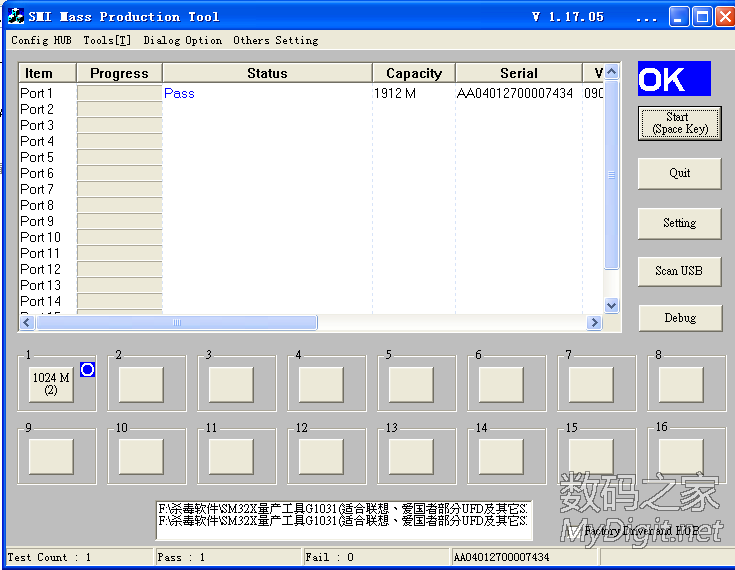Click the Scan USB button
The height and width of the screenshot is (570, 735).
point(679,271)
